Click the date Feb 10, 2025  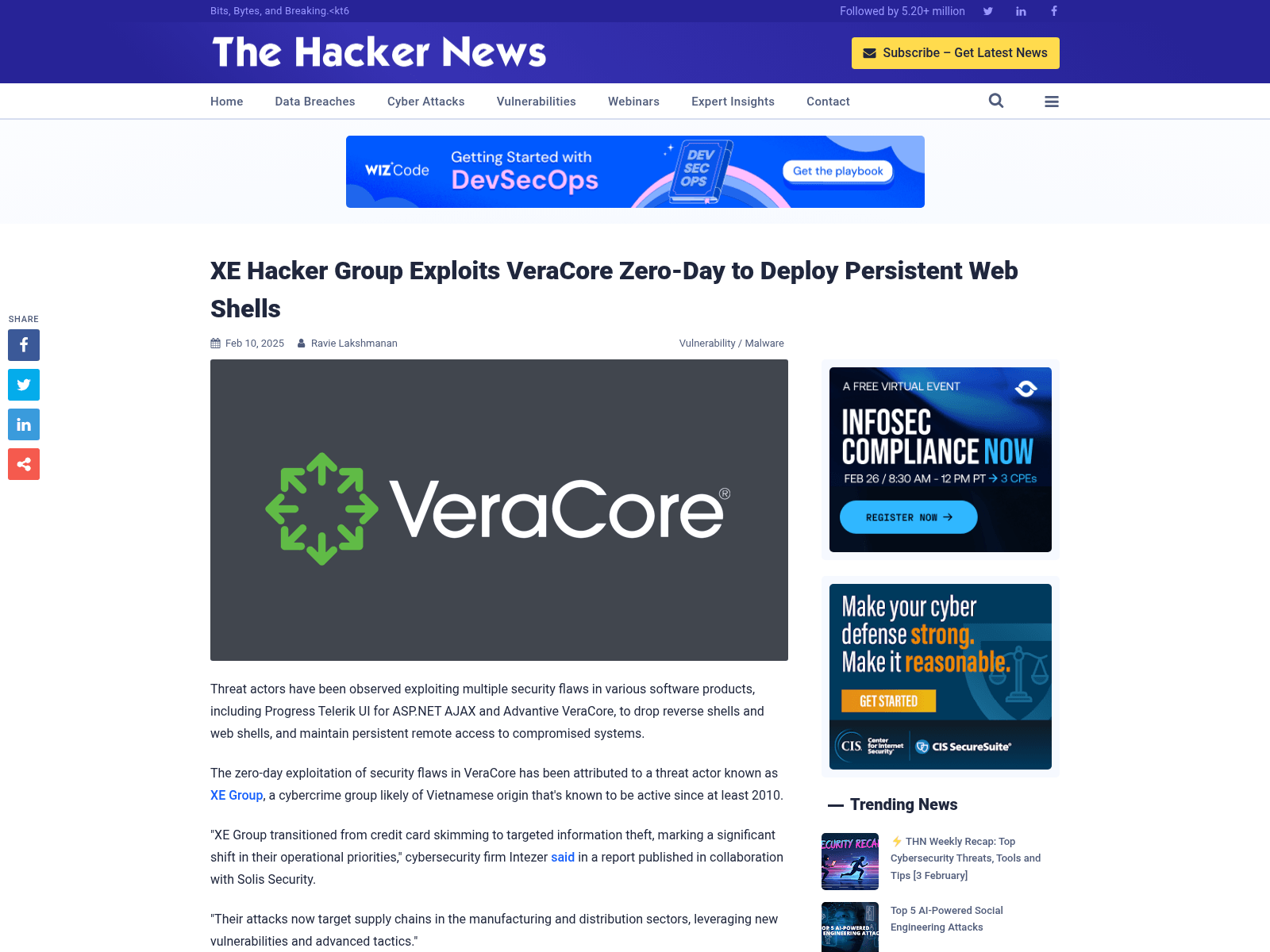(255, 344)
